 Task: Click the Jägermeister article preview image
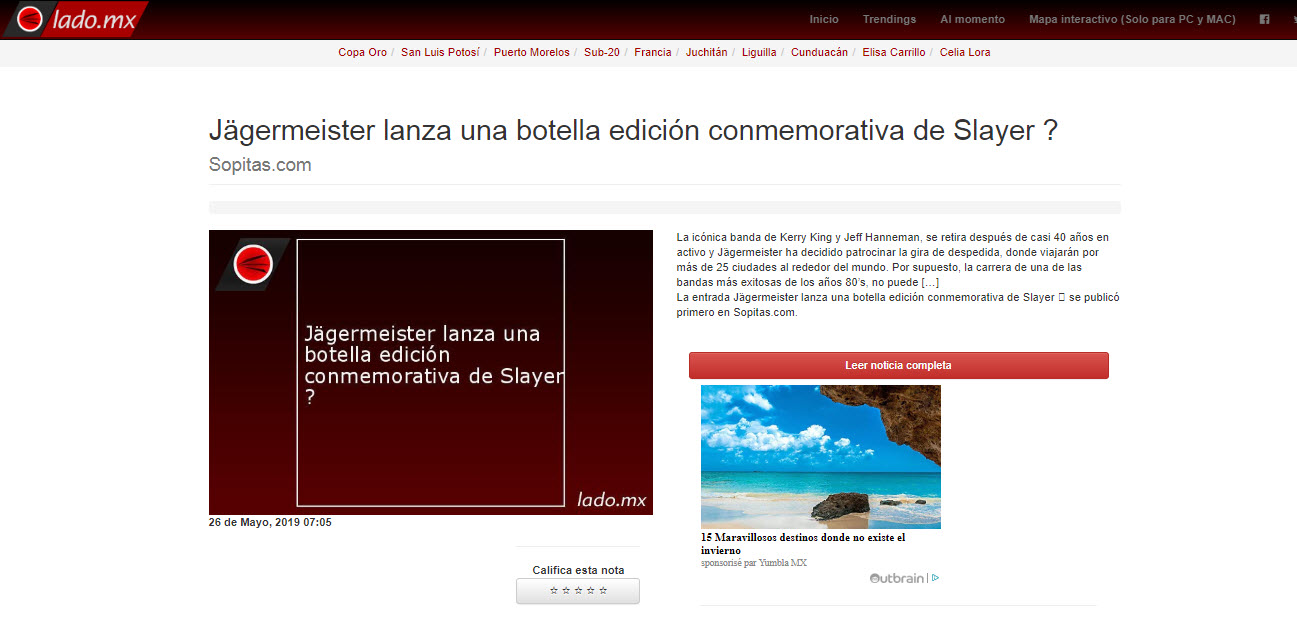coord(431,372)
